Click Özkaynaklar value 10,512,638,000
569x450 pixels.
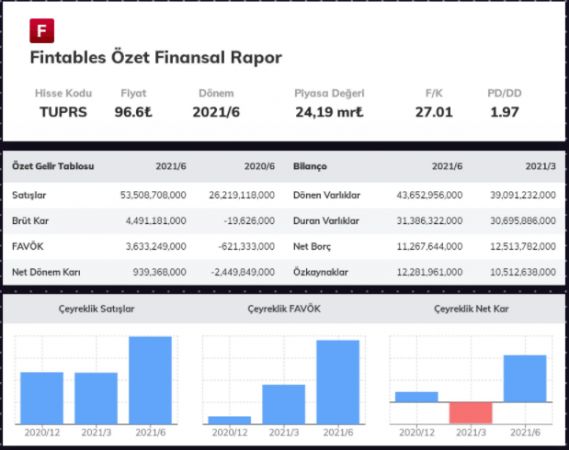(x=523, y=272)
